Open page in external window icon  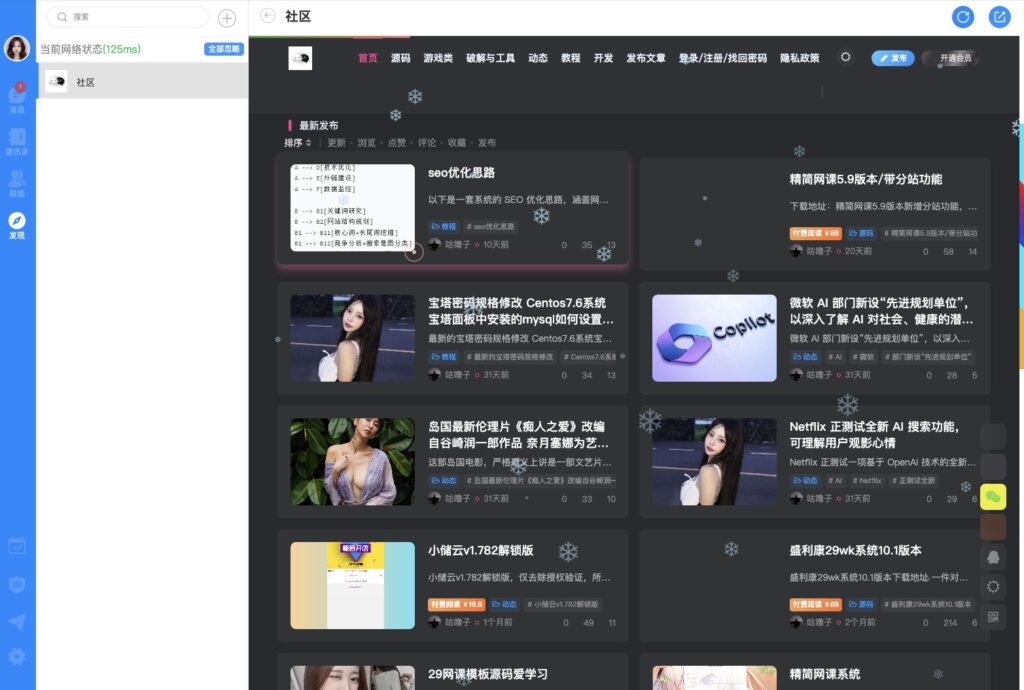click(x=999, y=16)
